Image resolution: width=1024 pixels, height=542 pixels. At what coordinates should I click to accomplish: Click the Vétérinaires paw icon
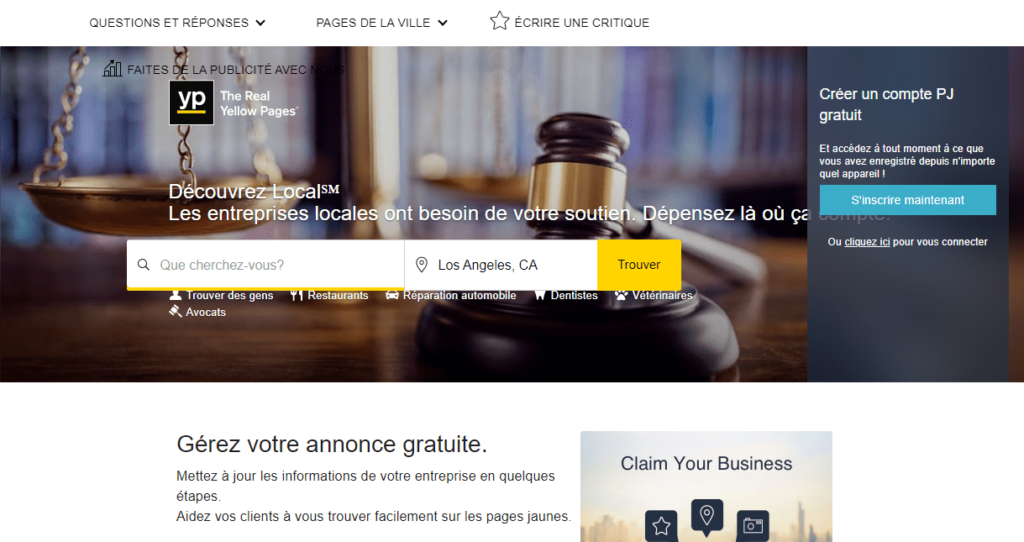(621, 295)
